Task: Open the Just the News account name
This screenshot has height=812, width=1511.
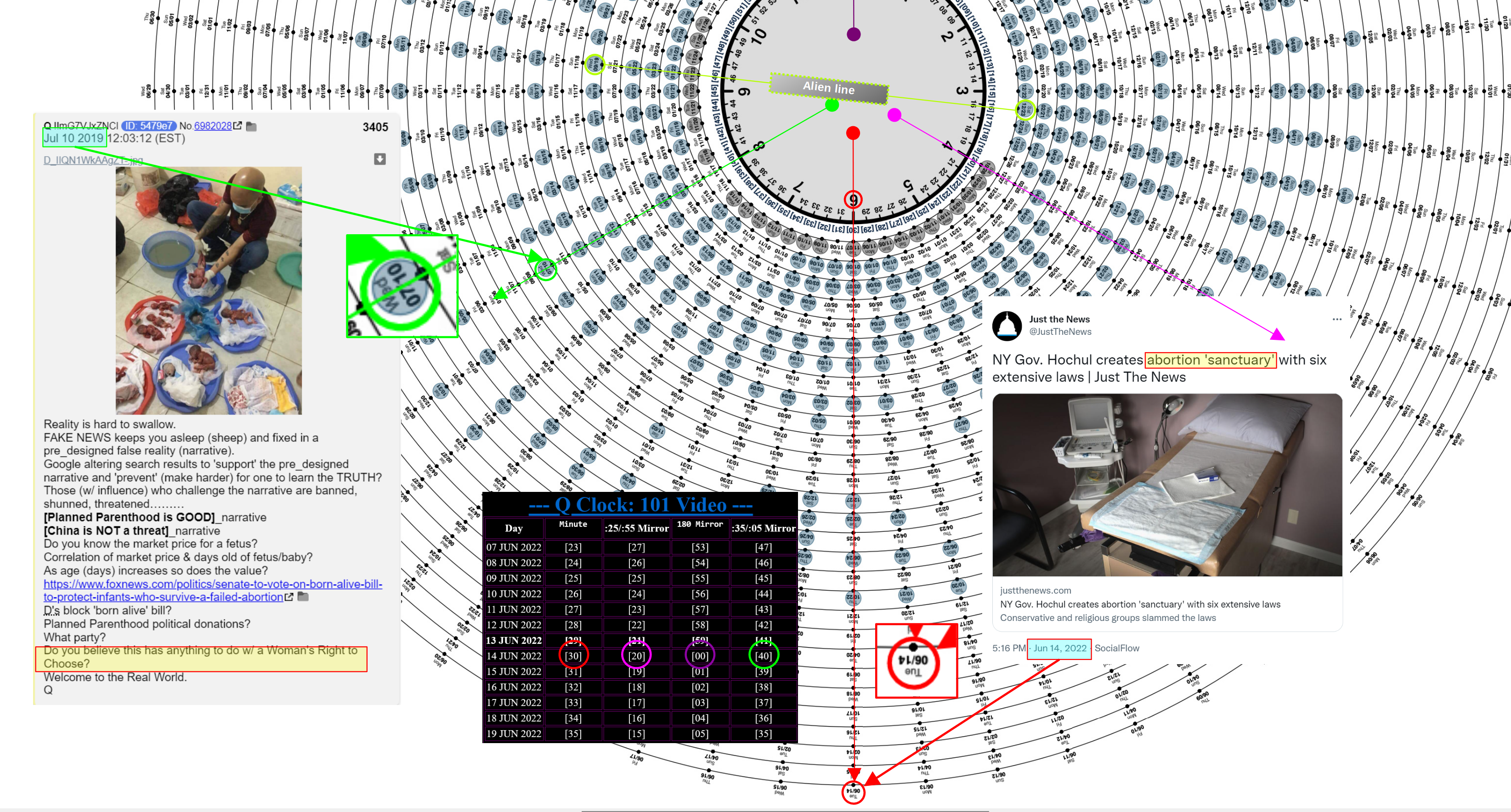Action: (x=1059, y=319)
